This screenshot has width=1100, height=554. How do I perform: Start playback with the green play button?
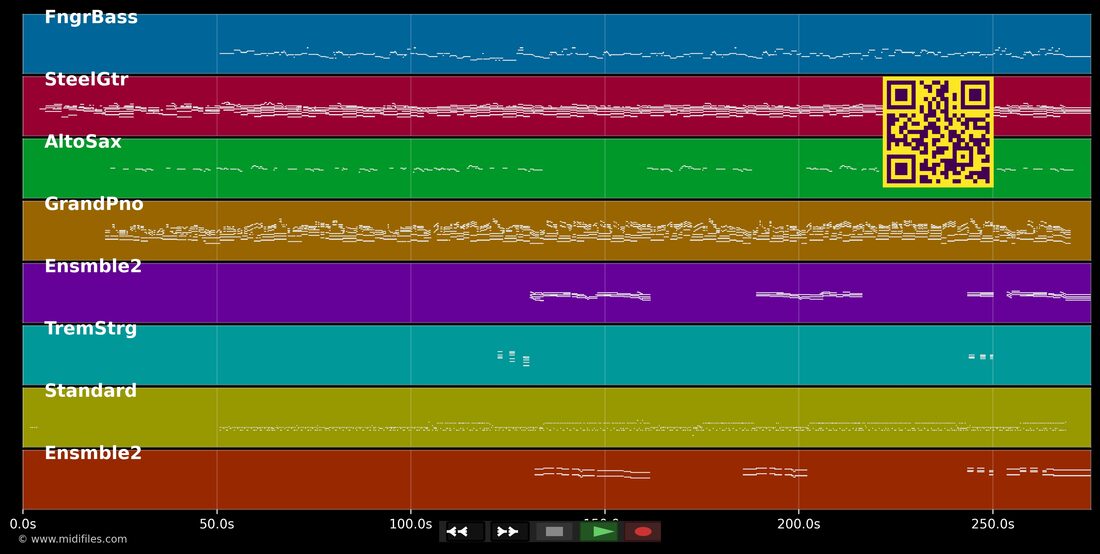click(598, 532)
